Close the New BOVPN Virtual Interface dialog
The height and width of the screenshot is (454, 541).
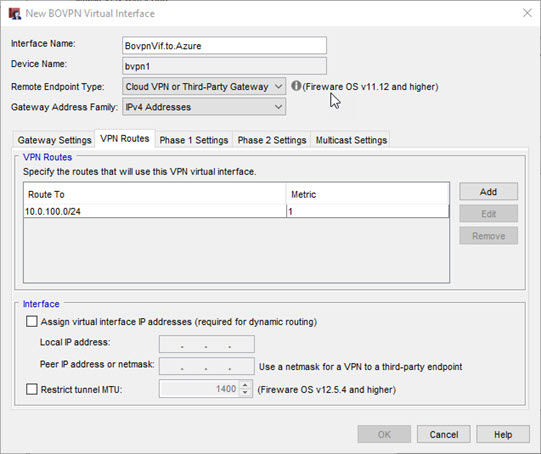click(x=527, y=13)
